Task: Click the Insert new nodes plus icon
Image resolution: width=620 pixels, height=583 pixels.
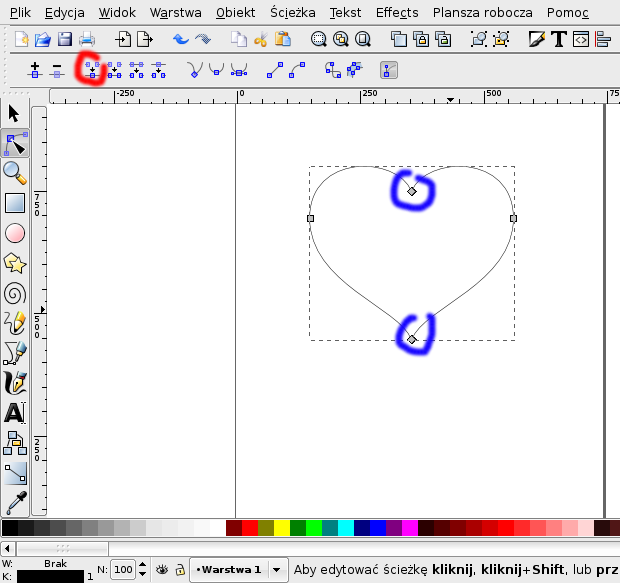Action: point(35,70)
